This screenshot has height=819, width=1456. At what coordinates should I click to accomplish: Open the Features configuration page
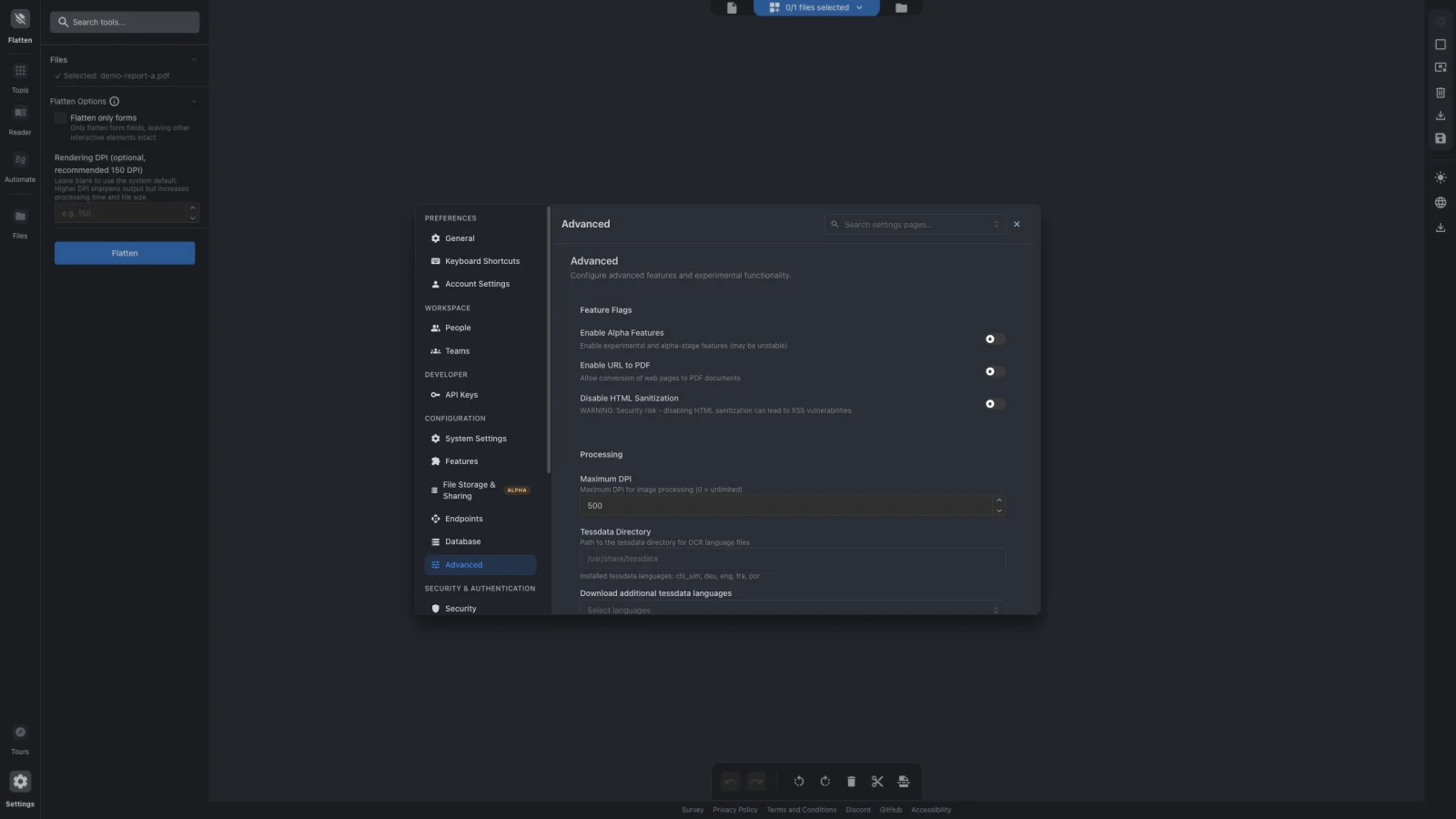(480, 461)
